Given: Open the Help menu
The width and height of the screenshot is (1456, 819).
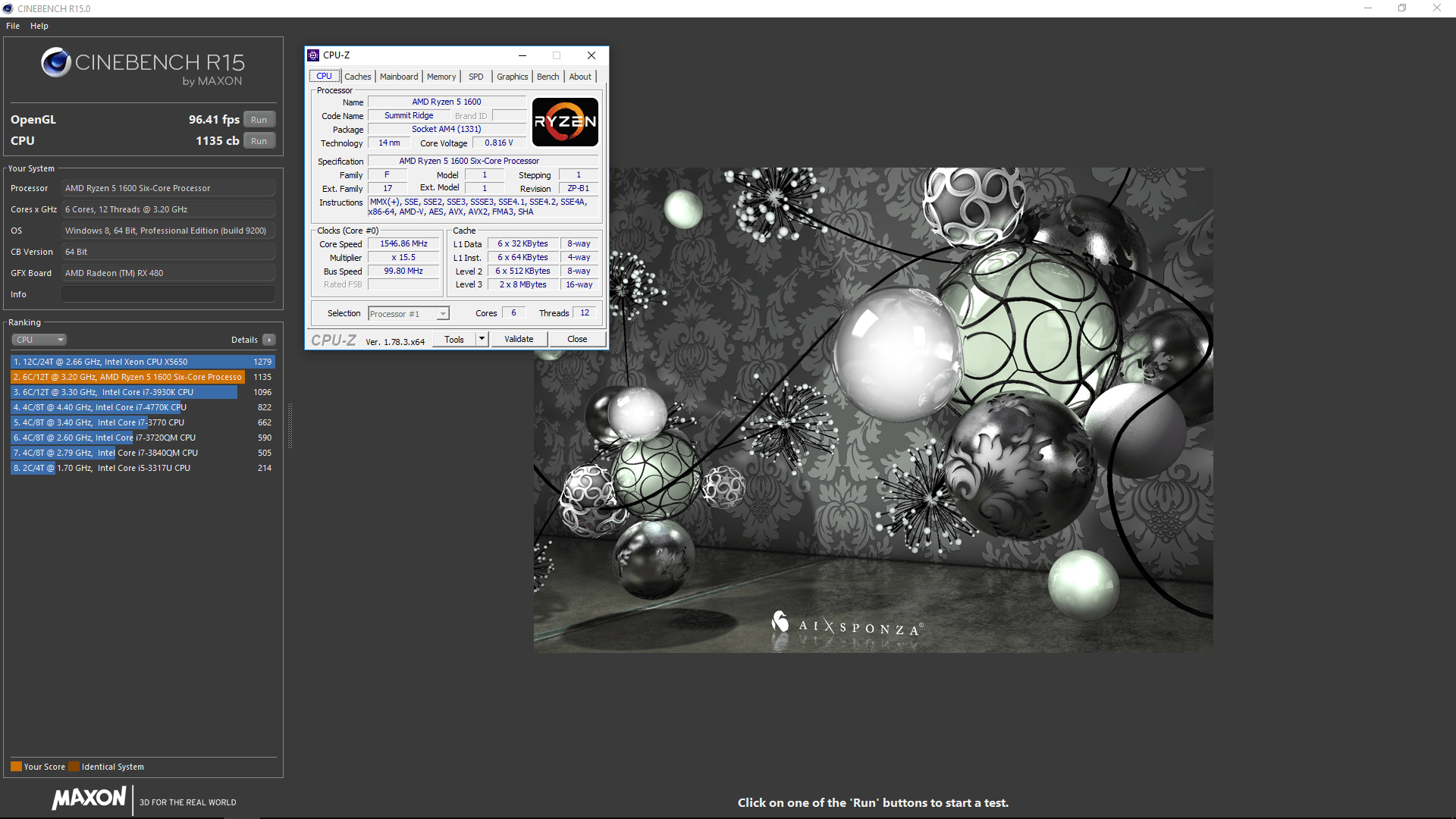Looking at the screenshot, I should 39,26.
